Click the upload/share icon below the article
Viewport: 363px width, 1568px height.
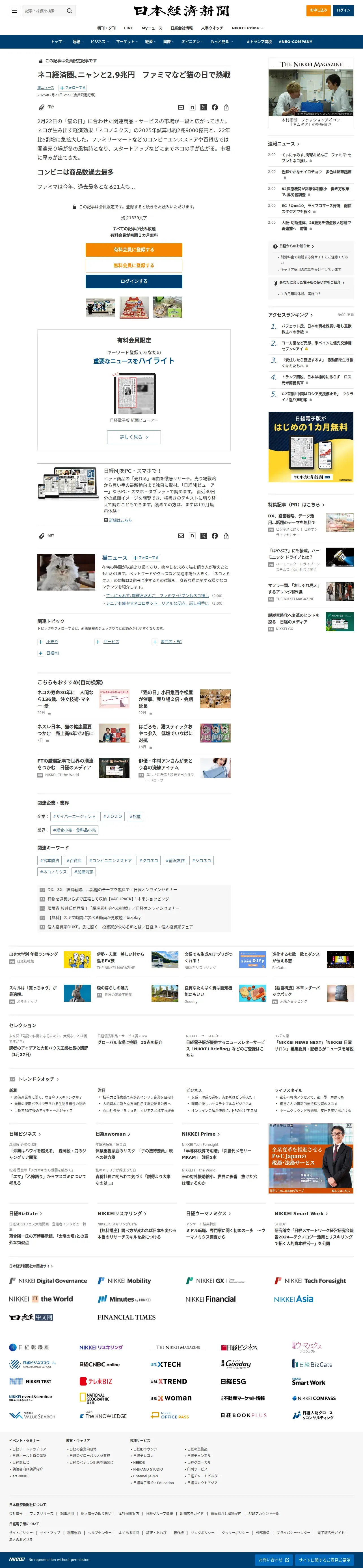226,536
